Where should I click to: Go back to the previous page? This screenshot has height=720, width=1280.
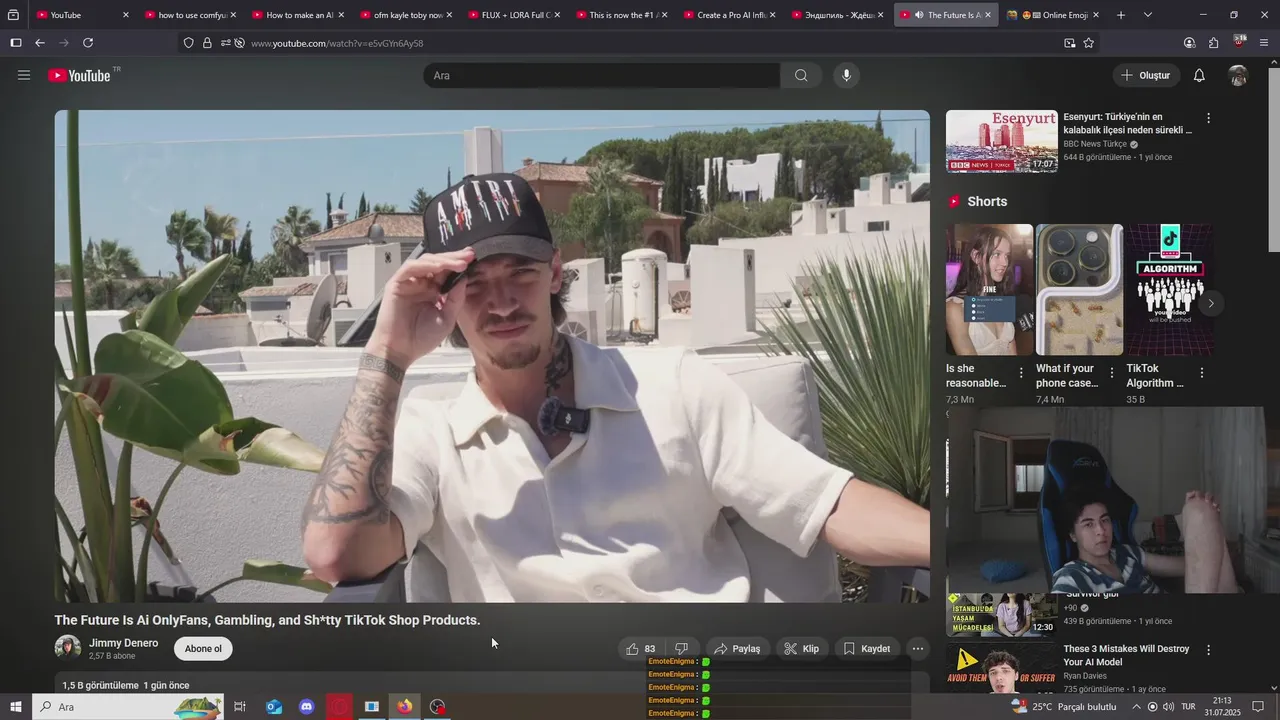click(x=40, y=43)
